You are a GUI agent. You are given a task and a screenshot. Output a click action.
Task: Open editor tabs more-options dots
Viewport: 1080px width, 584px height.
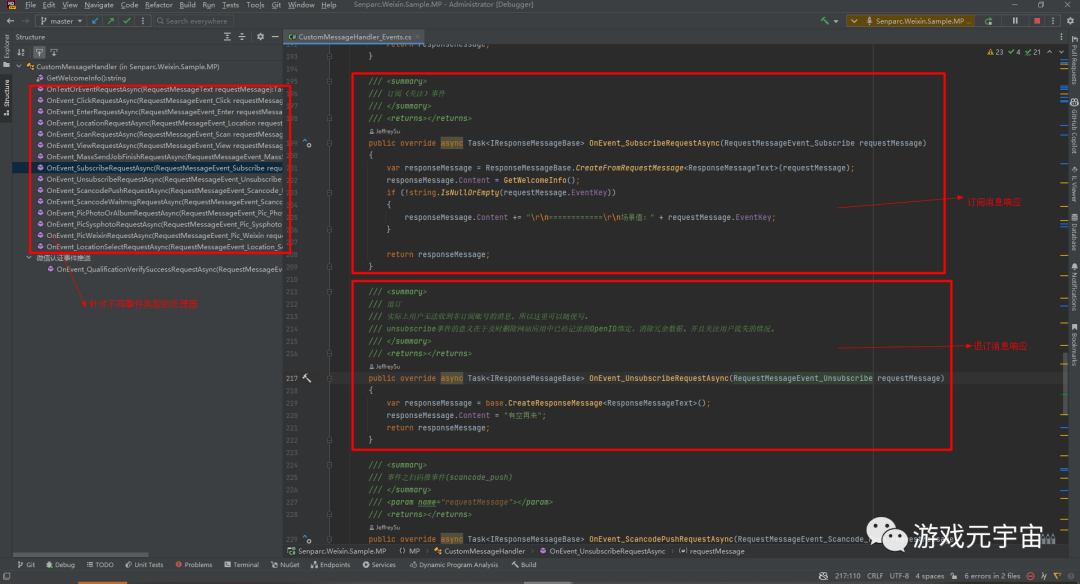(1061, 36)
